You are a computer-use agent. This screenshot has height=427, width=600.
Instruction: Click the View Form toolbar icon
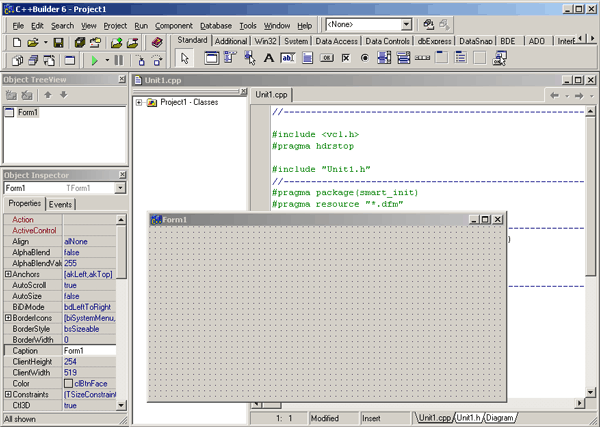coord(33,60)
